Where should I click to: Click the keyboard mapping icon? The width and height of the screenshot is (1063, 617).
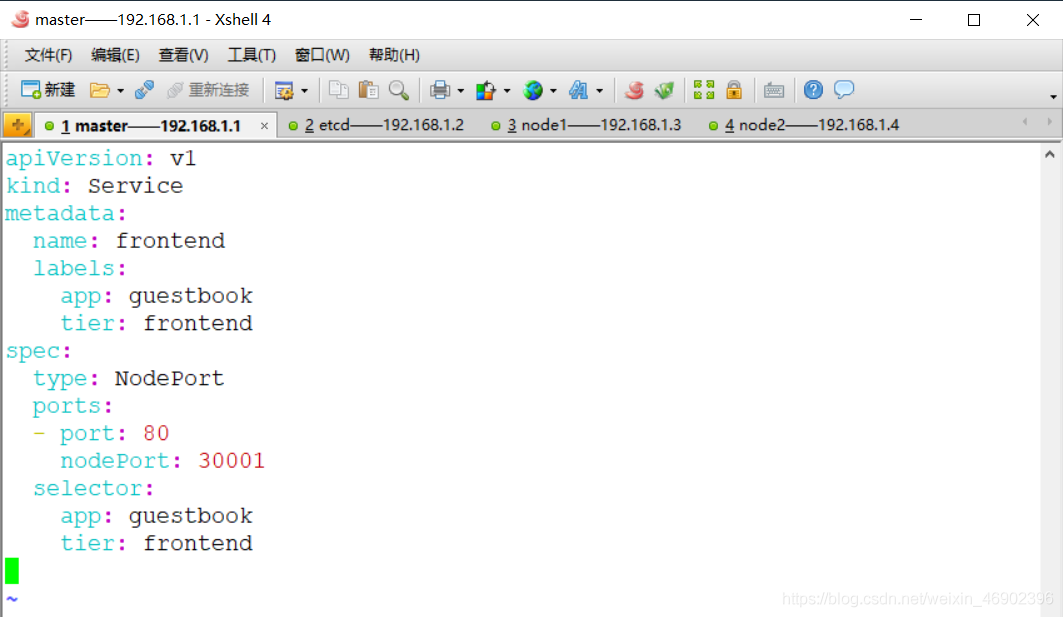pyautogui.click(x=774, y=89)
